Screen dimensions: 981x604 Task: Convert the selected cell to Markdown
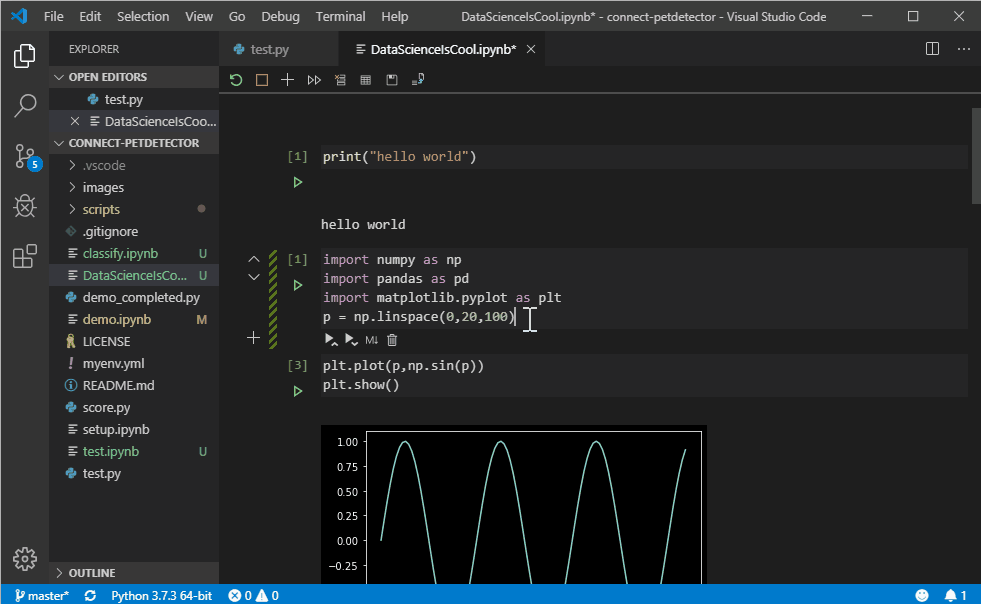coord(370,340)
